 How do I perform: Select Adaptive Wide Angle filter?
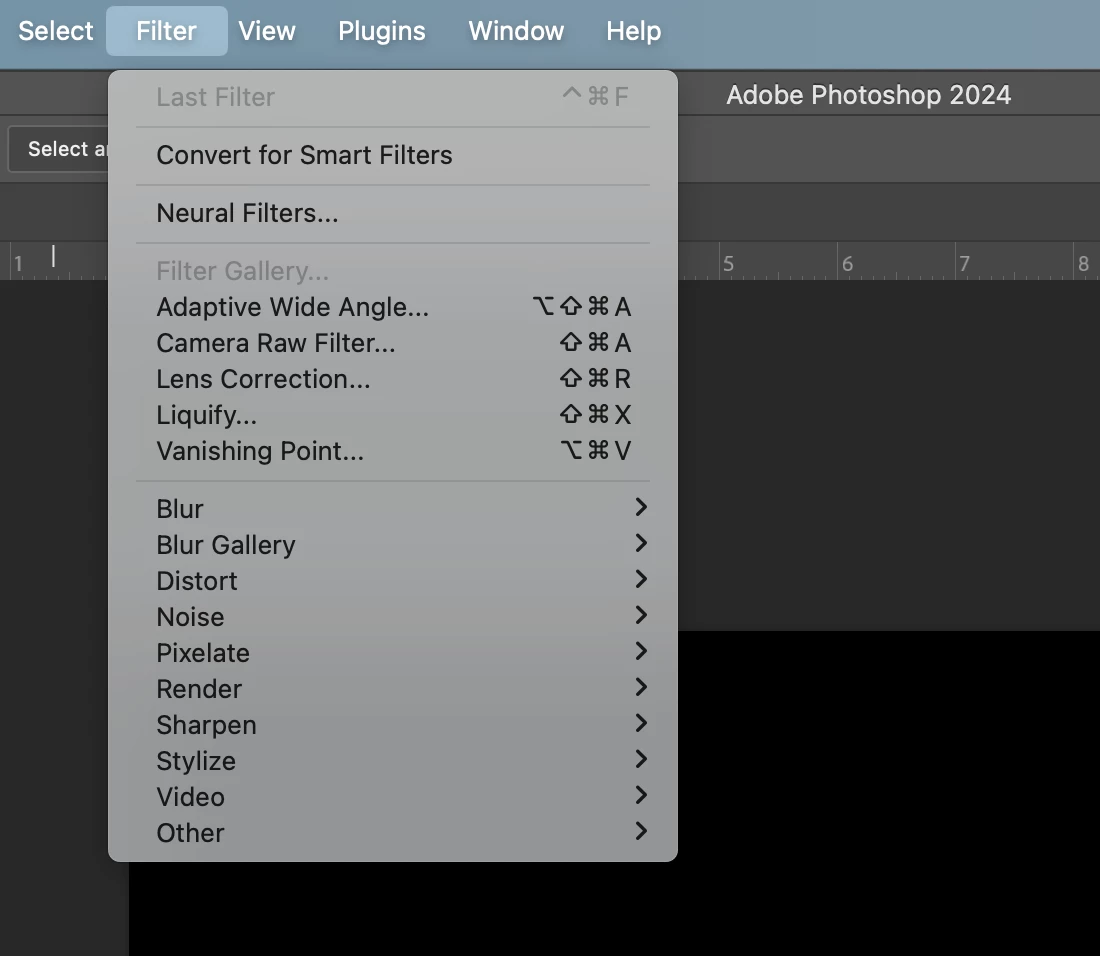(393, 307)
